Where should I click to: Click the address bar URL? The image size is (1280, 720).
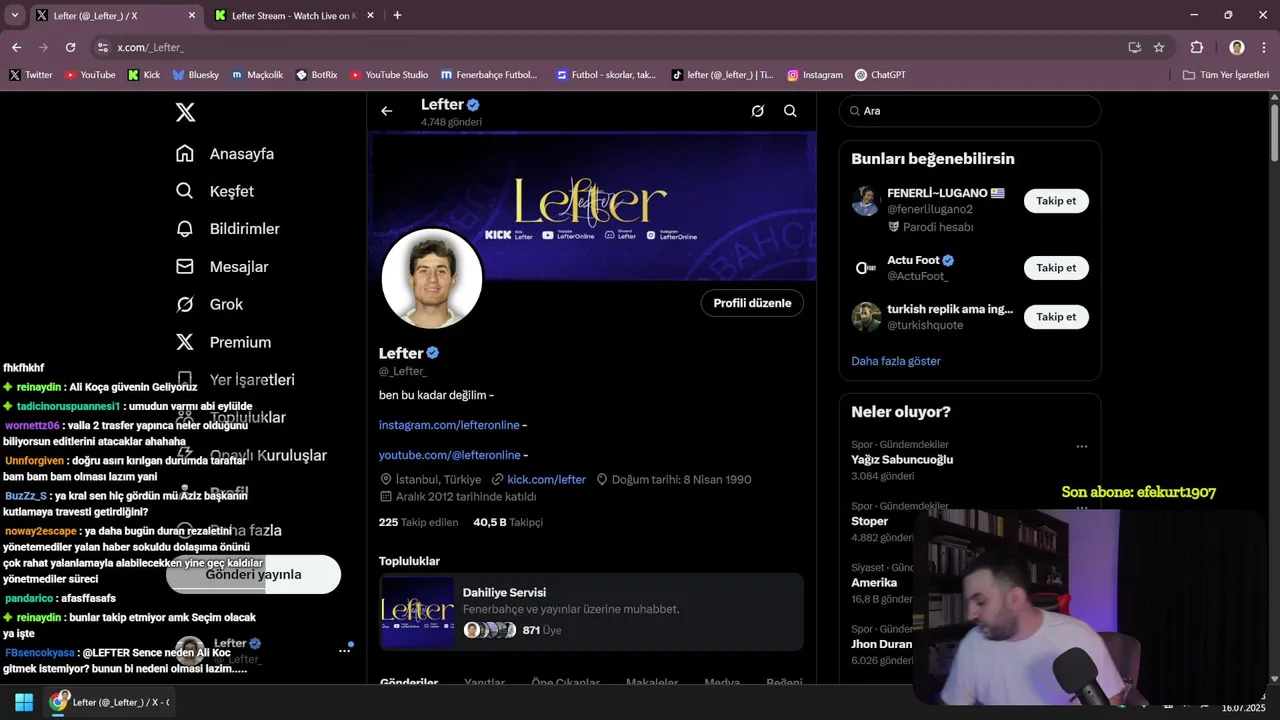click(150, 47)
